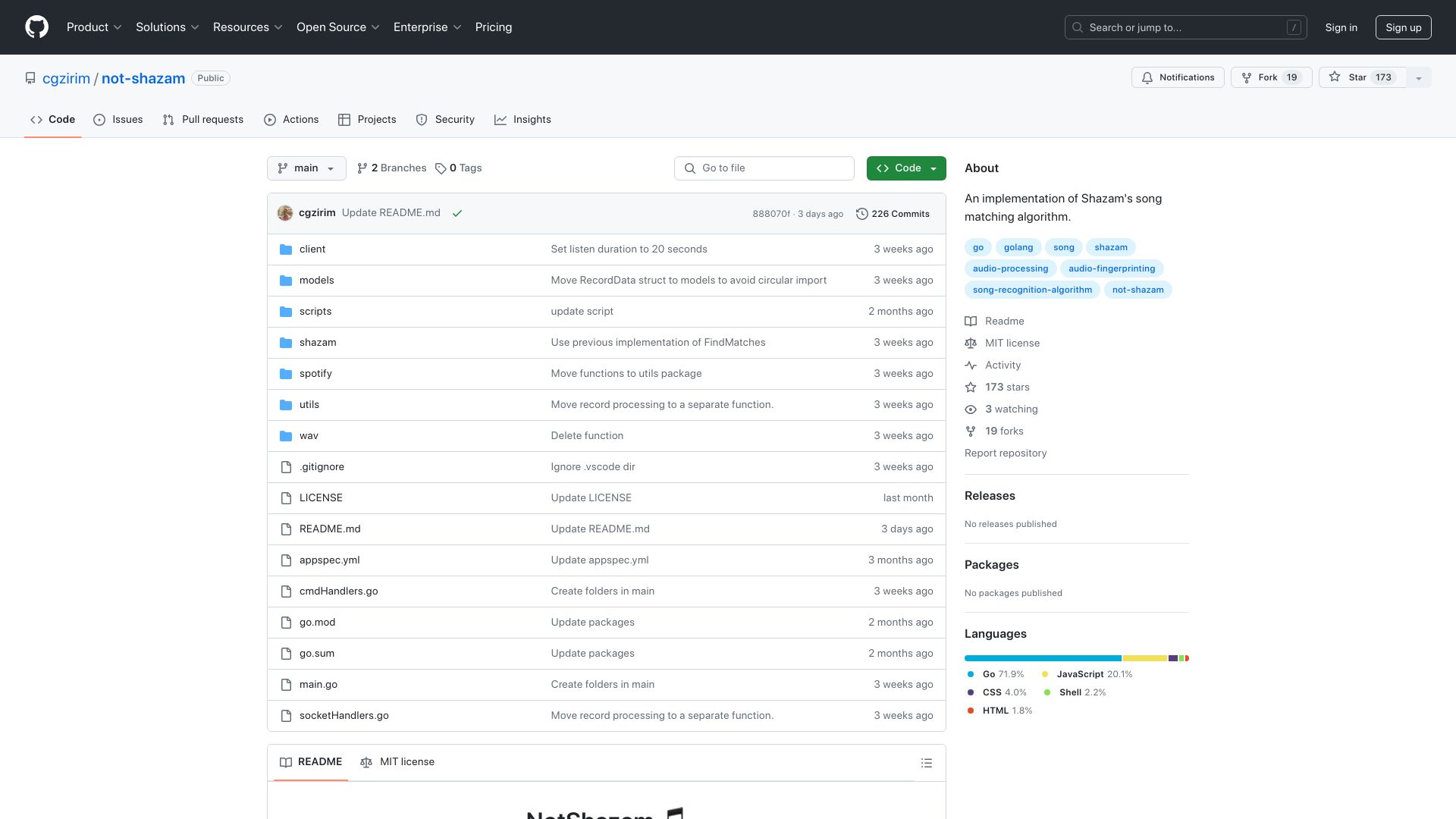
Task: Expand the Solutions menu
Action: tap(168, 27)
